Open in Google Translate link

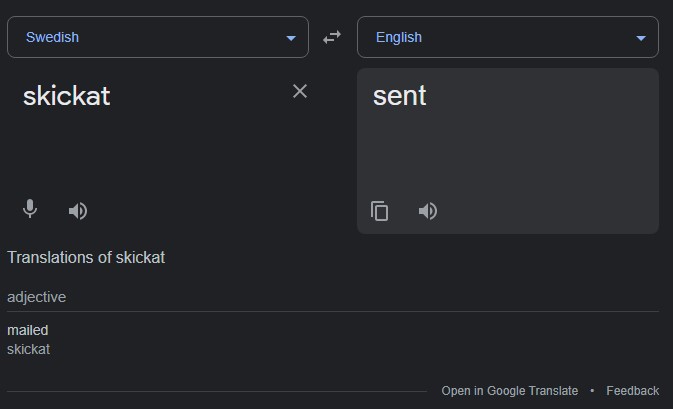[509, 391]
